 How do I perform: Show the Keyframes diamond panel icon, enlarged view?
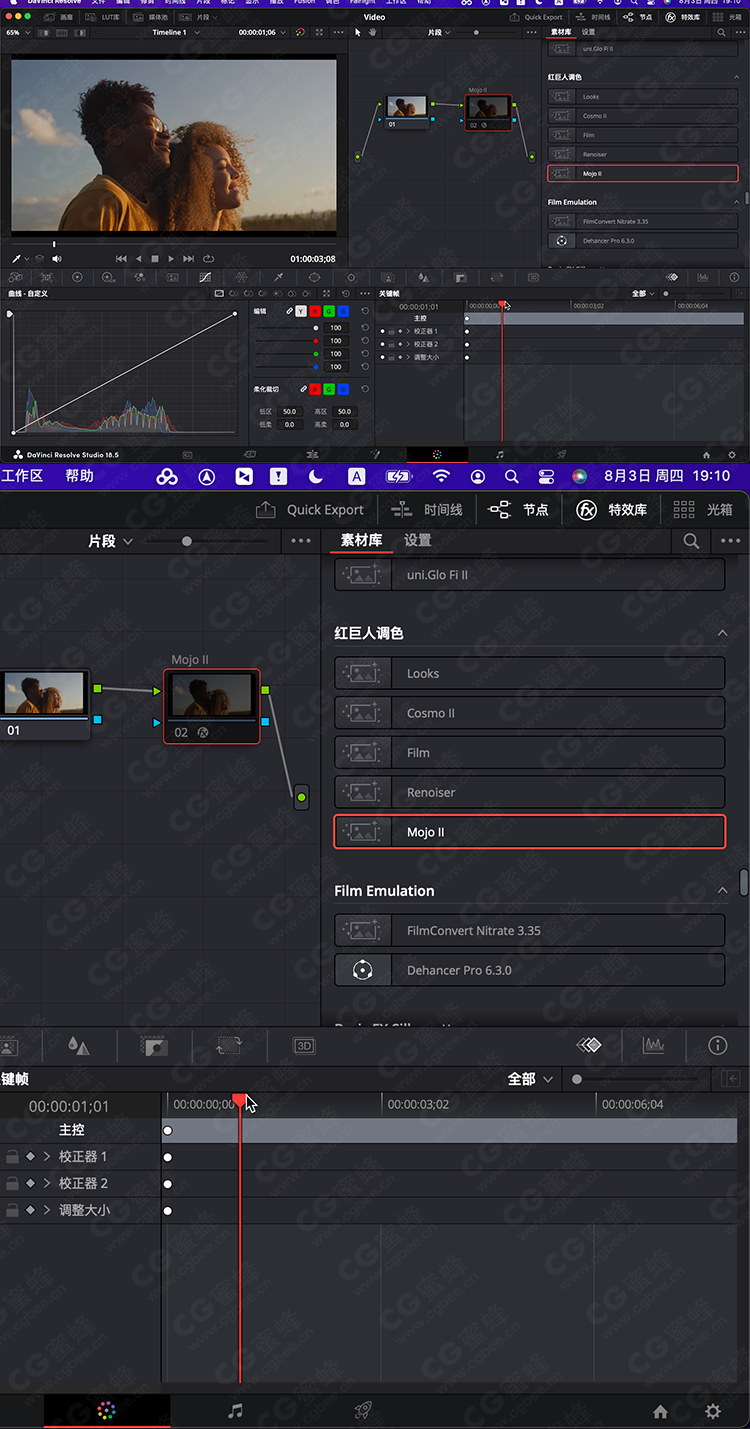click(x=589, y=1045)
